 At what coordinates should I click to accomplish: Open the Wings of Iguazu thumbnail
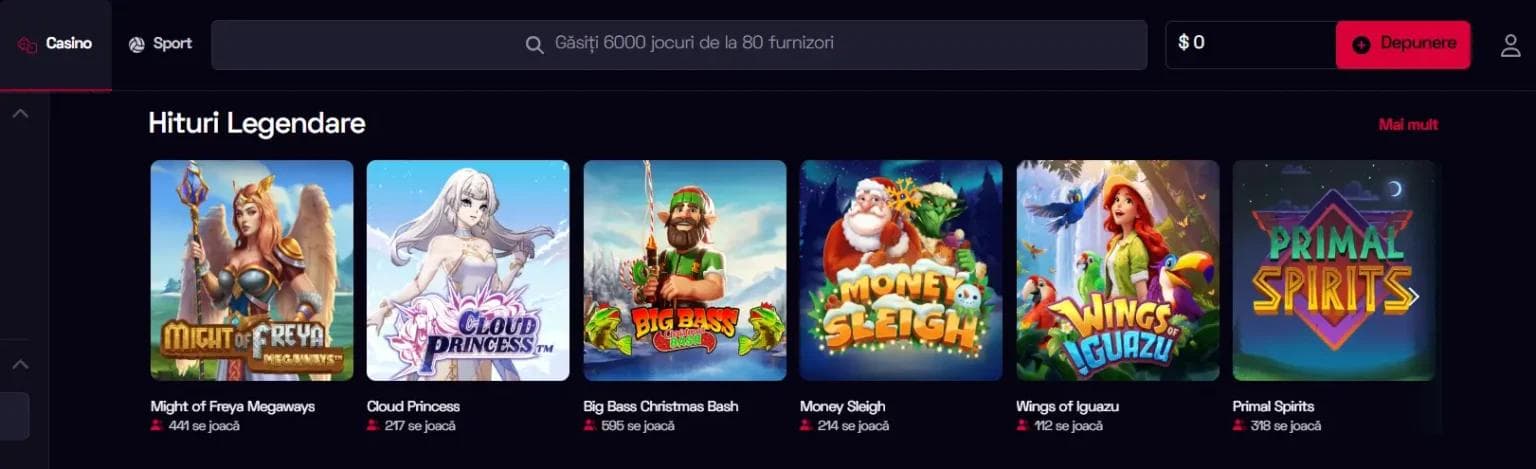(x=1118, y=270)
